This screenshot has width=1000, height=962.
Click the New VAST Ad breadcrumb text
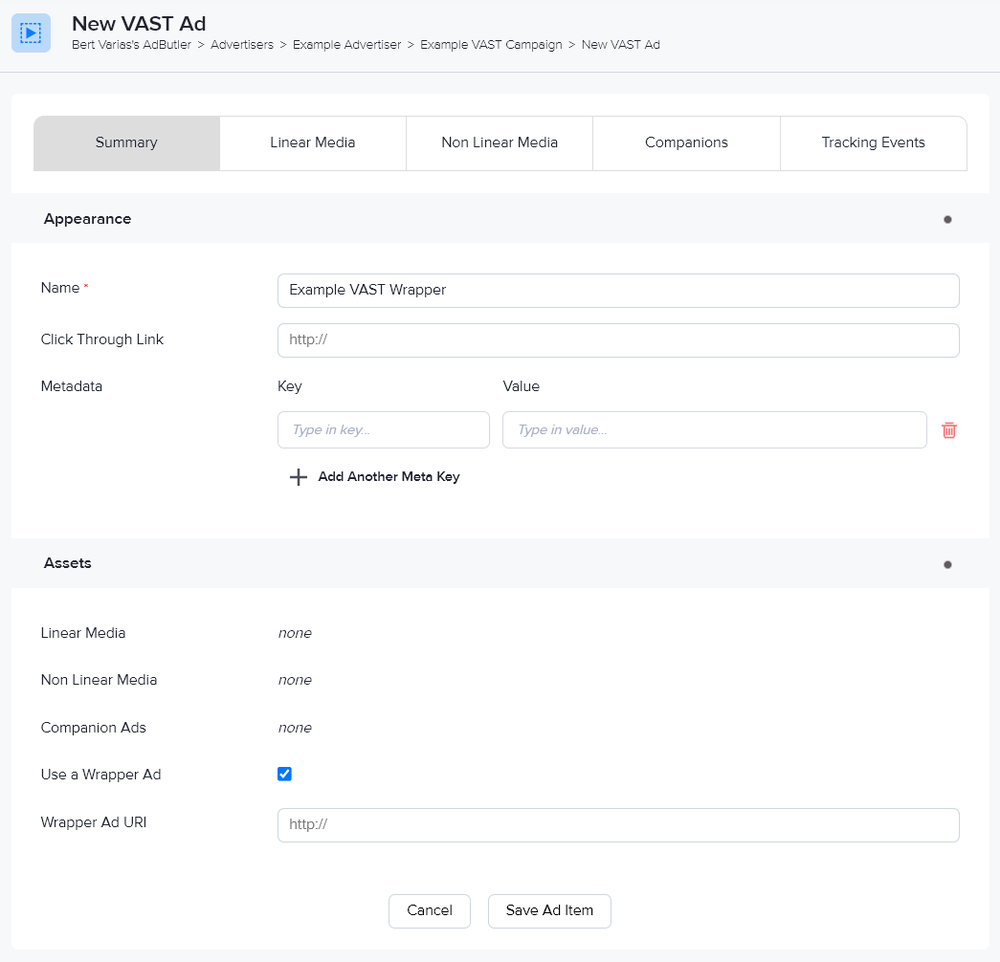tap(621, 45)
